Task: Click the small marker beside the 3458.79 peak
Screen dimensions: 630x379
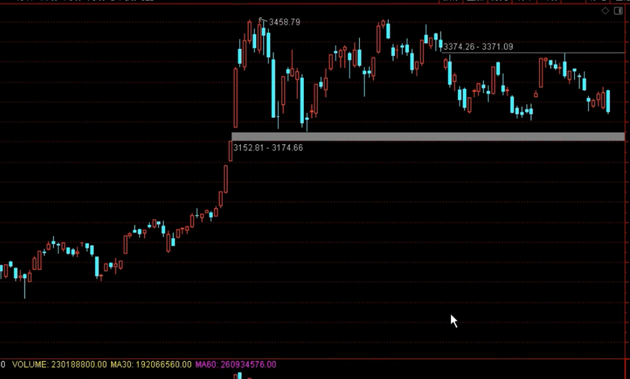Action: [x=262, y=19]
